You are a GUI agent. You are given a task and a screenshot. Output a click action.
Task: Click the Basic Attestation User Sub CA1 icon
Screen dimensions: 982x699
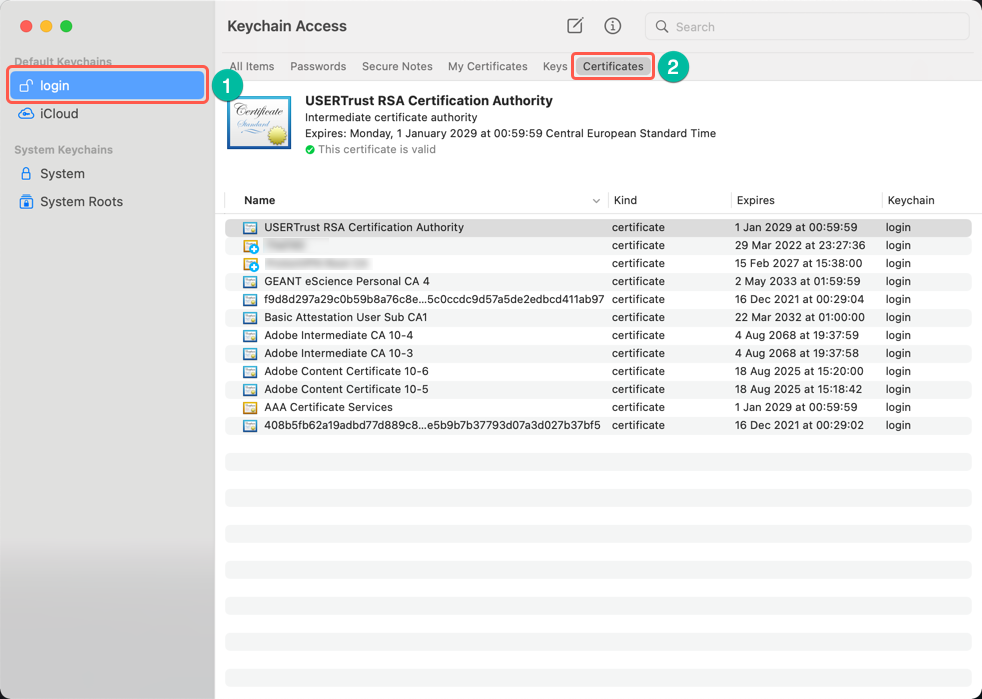coord(251,318)
